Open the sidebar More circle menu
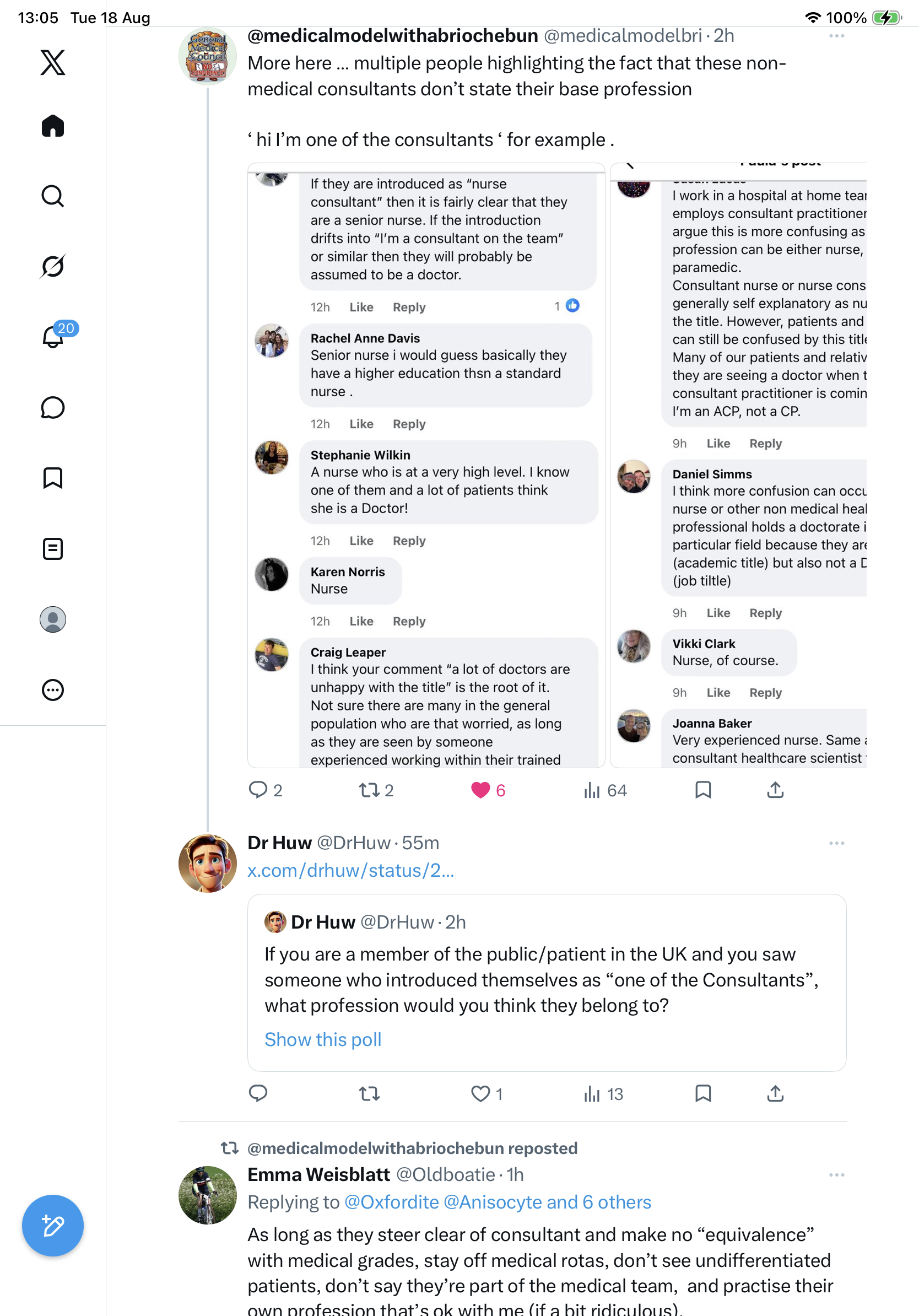Viewport: 919px width, 1316px height. tap(53, 690)
